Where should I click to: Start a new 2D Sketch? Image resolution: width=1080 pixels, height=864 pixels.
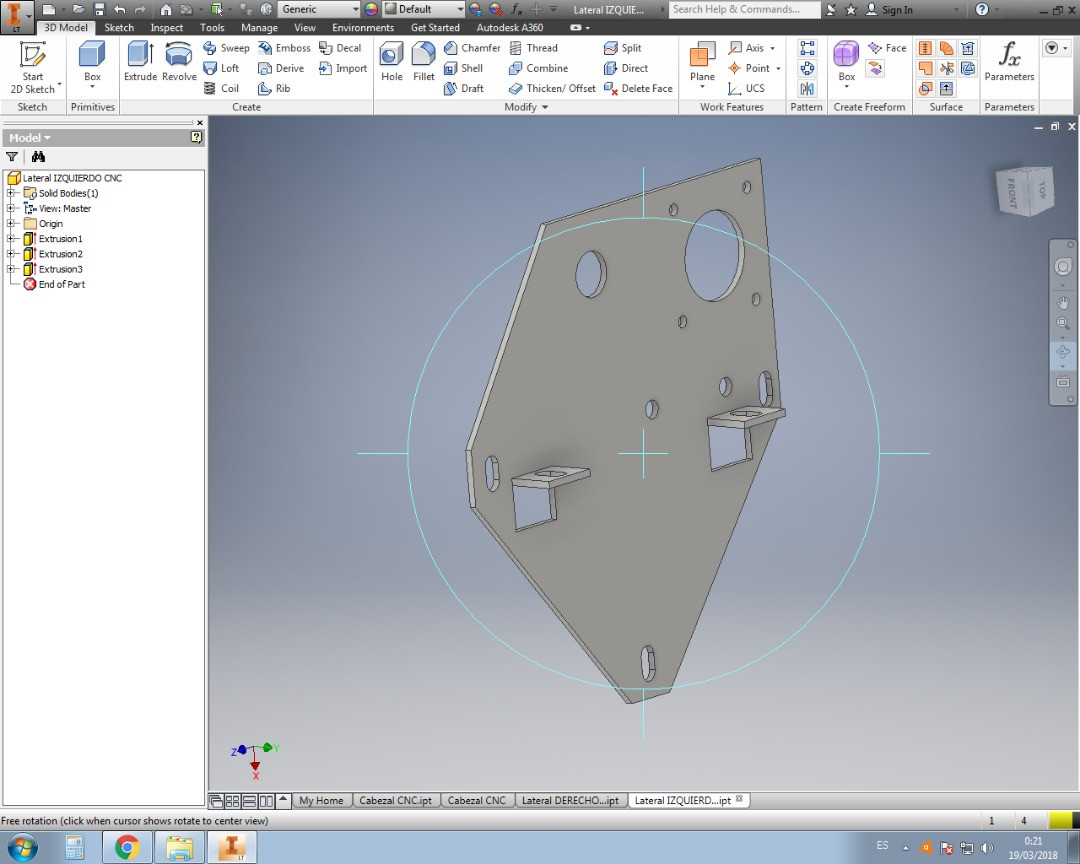32,68
